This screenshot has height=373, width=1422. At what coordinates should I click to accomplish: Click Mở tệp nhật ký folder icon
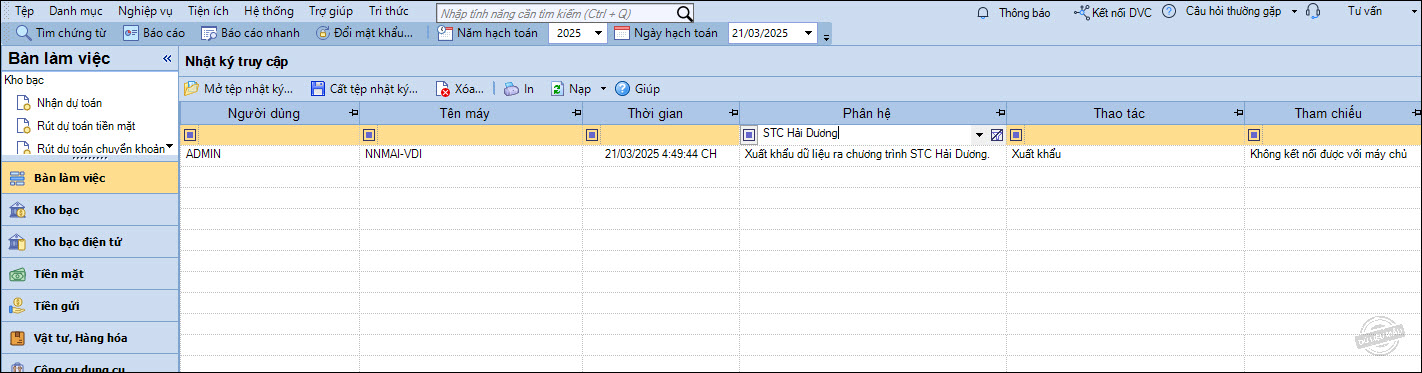coord(191,89)
